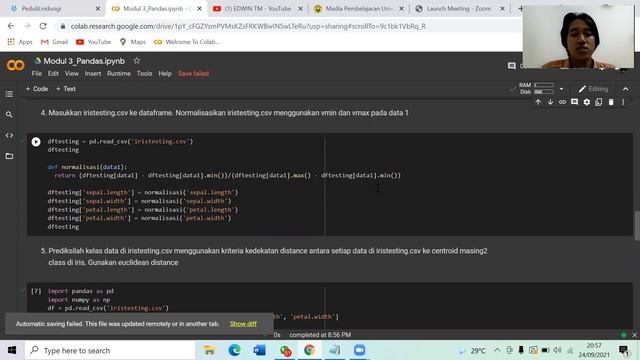Copy link to the cell
The height and width of the screenshot is (360, 640).
562,102
